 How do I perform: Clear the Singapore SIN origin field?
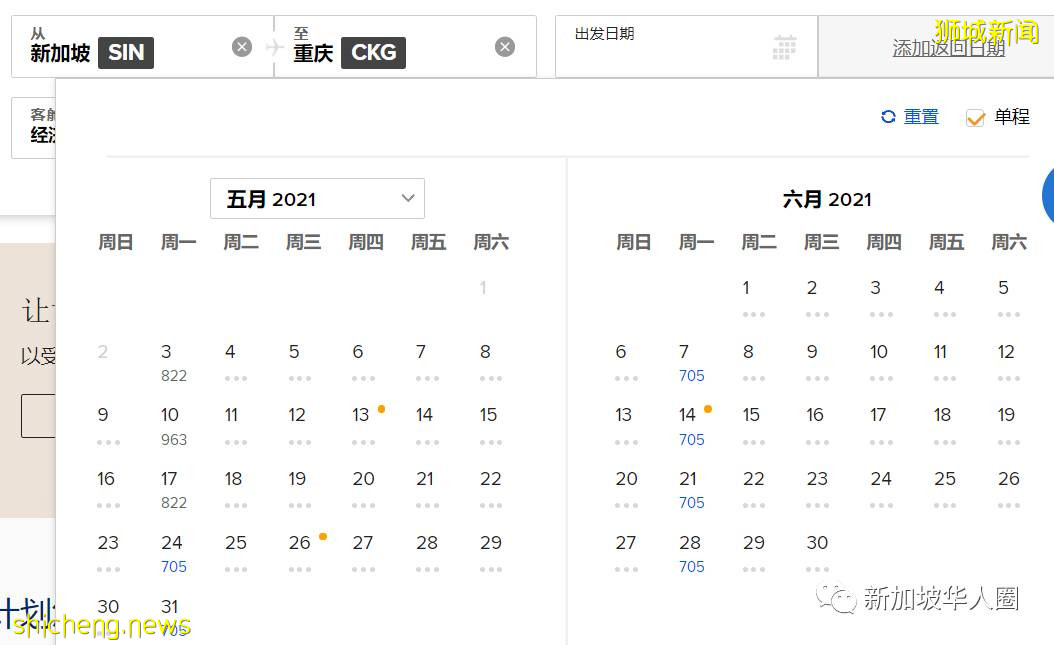(242, 46)
